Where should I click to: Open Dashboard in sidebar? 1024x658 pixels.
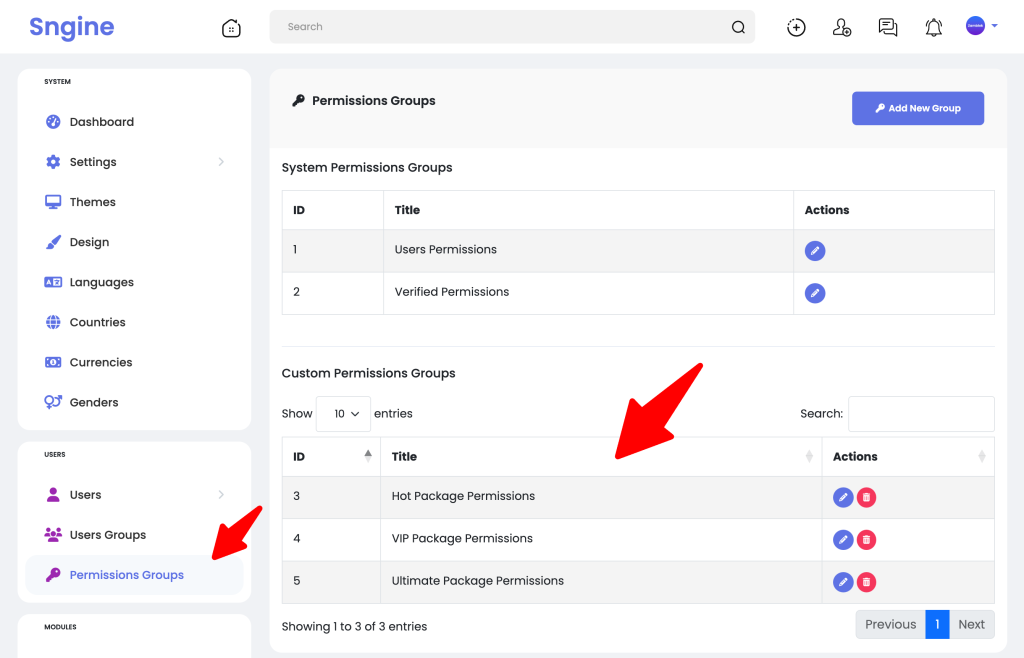click(x=101, y=122)
